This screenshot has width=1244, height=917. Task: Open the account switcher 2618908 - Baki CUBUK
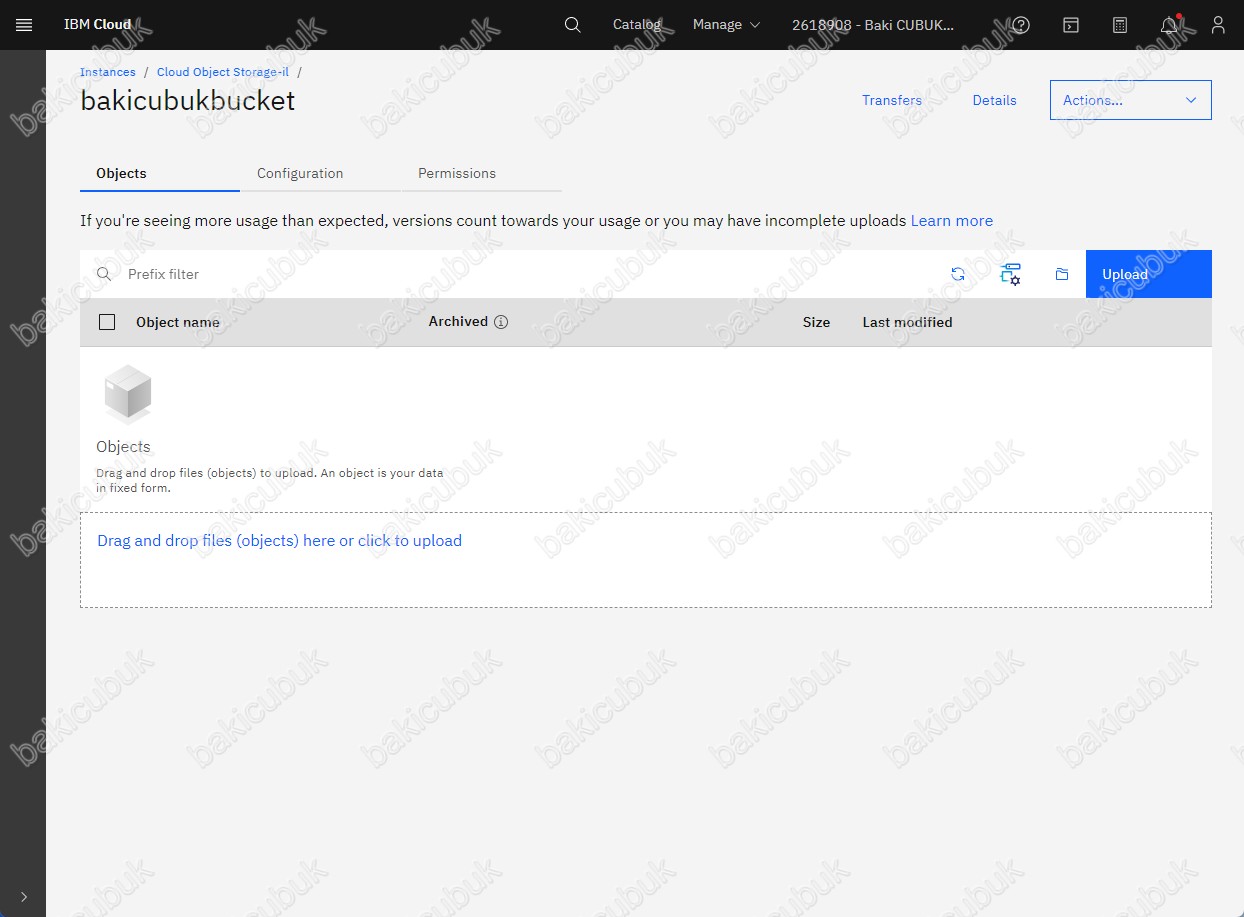pos(873,25)
